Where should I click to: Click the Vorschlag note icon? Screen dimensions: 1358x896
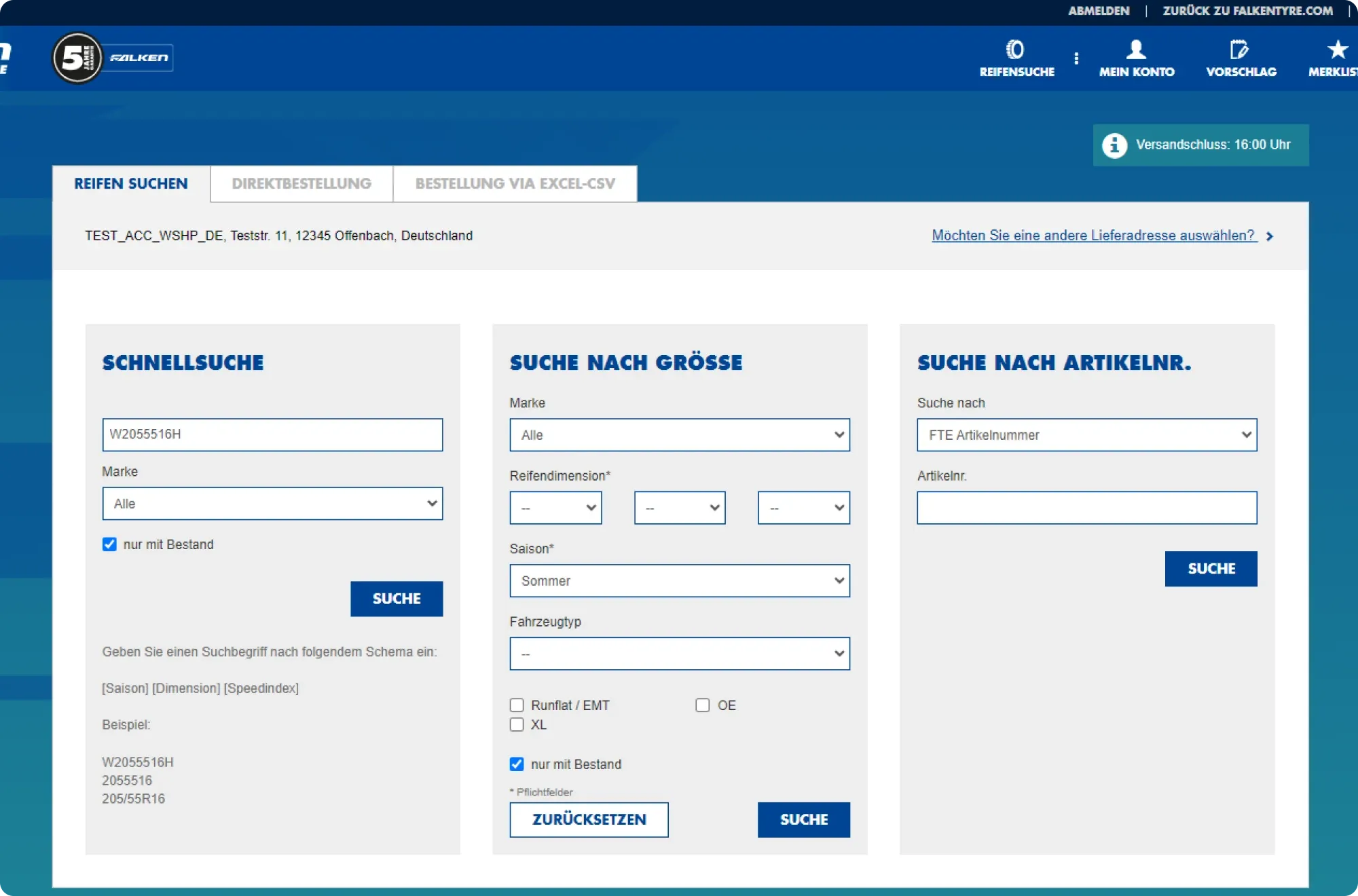tap(1239, 50)
